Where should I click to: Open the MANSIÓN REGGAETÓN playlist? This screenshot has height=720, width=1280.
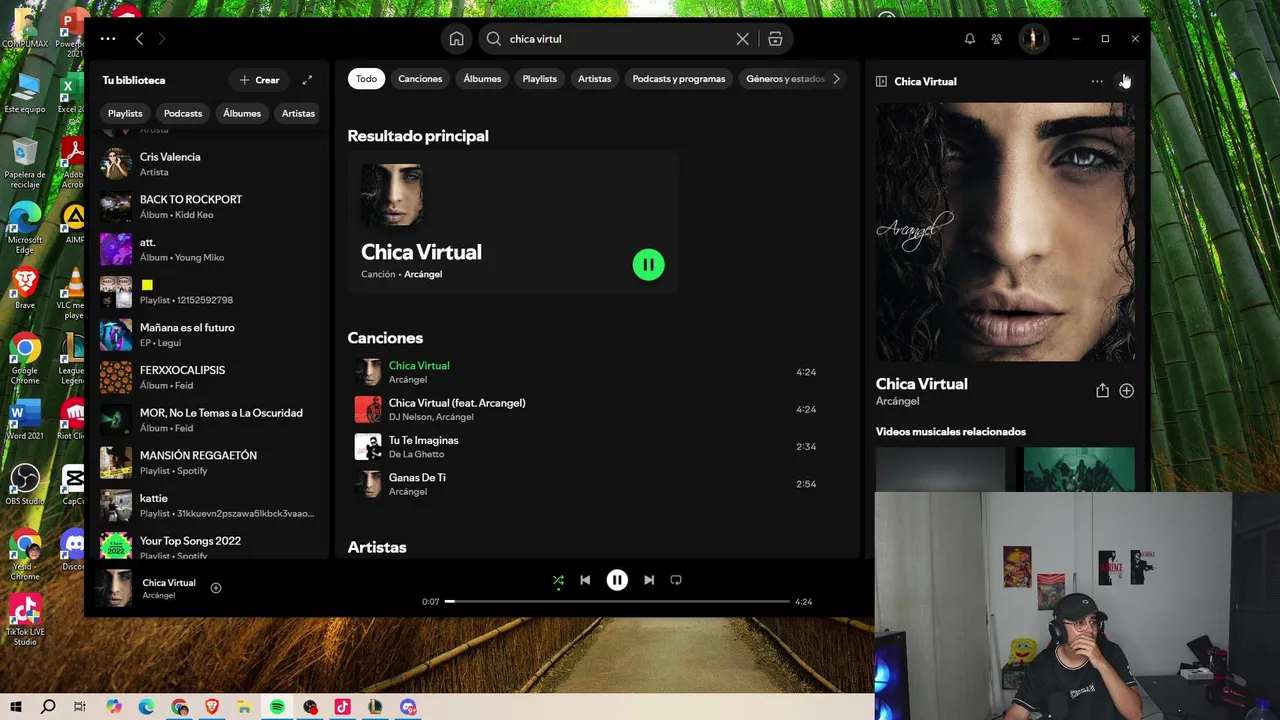tap(210, 463)
